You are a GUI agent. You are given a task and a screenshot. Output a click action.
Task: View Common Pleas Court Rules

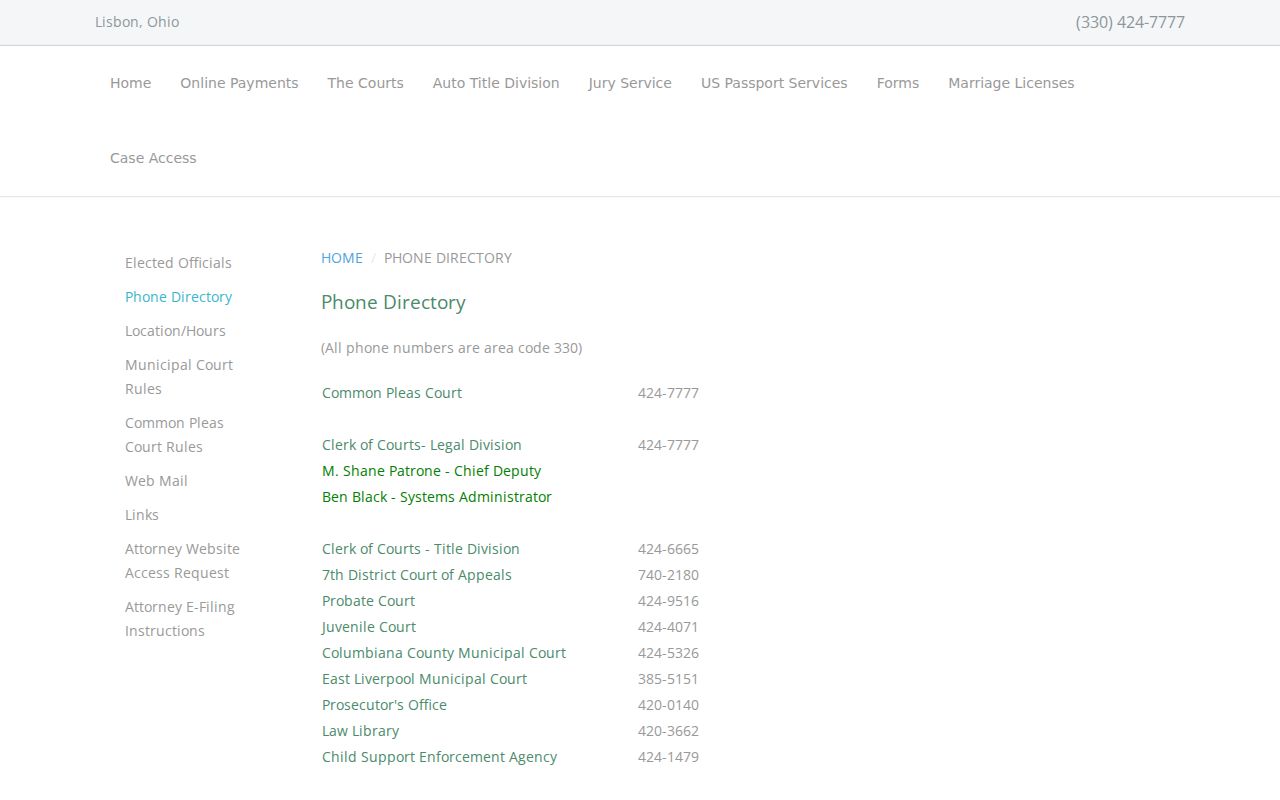click(174, 435)
